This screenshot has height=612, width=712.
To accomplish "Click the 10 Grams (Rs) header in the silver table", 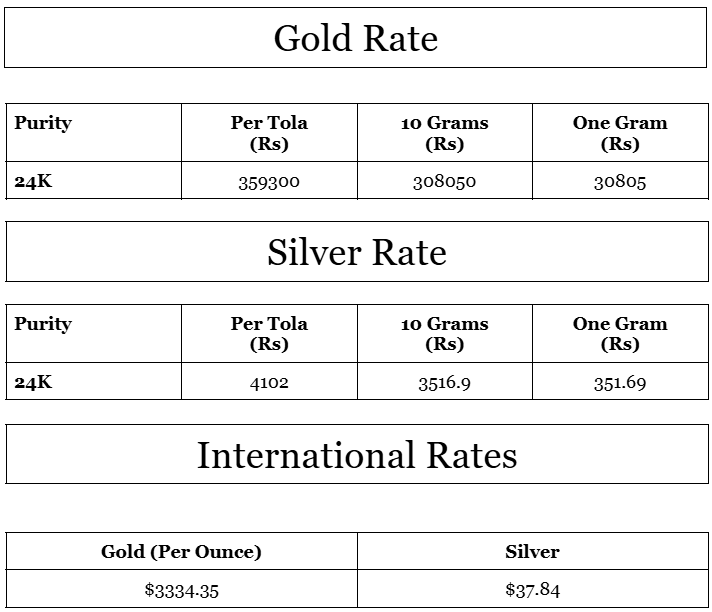I will click(x=444, y=334).
